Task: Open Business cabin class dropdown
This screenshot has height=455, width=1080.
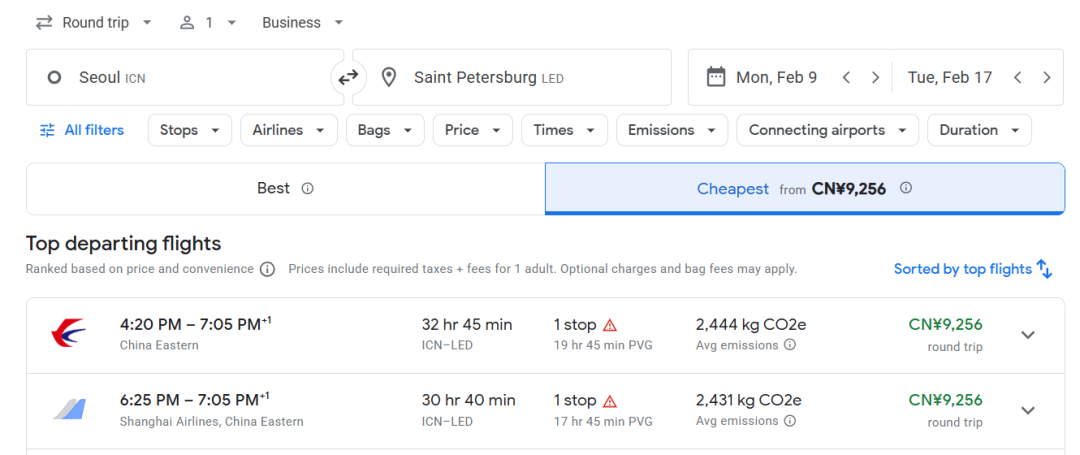Action: point(302,22)
